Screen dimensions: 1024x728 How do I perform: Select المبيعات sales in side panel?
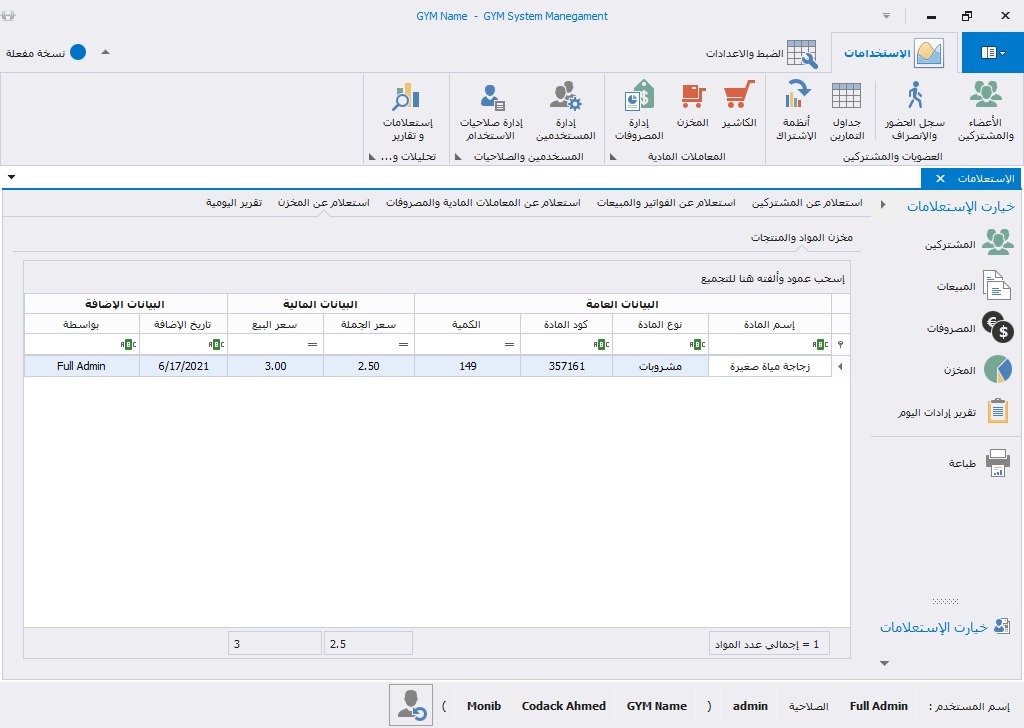click(973, 286)
